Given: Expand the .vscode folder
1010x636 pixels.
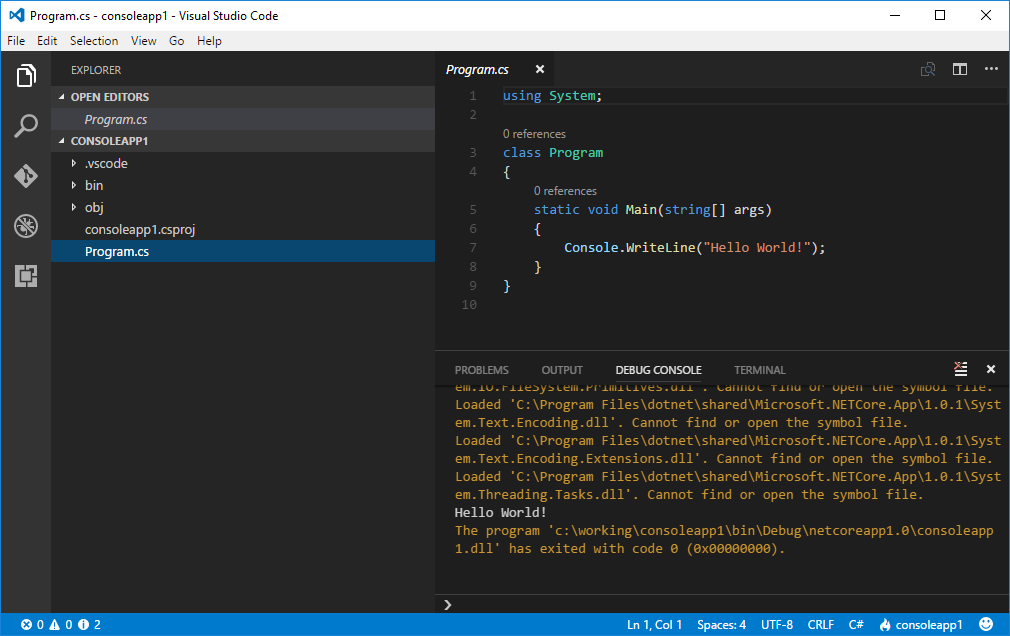Looking at the screenshot, I should [105, 163].
